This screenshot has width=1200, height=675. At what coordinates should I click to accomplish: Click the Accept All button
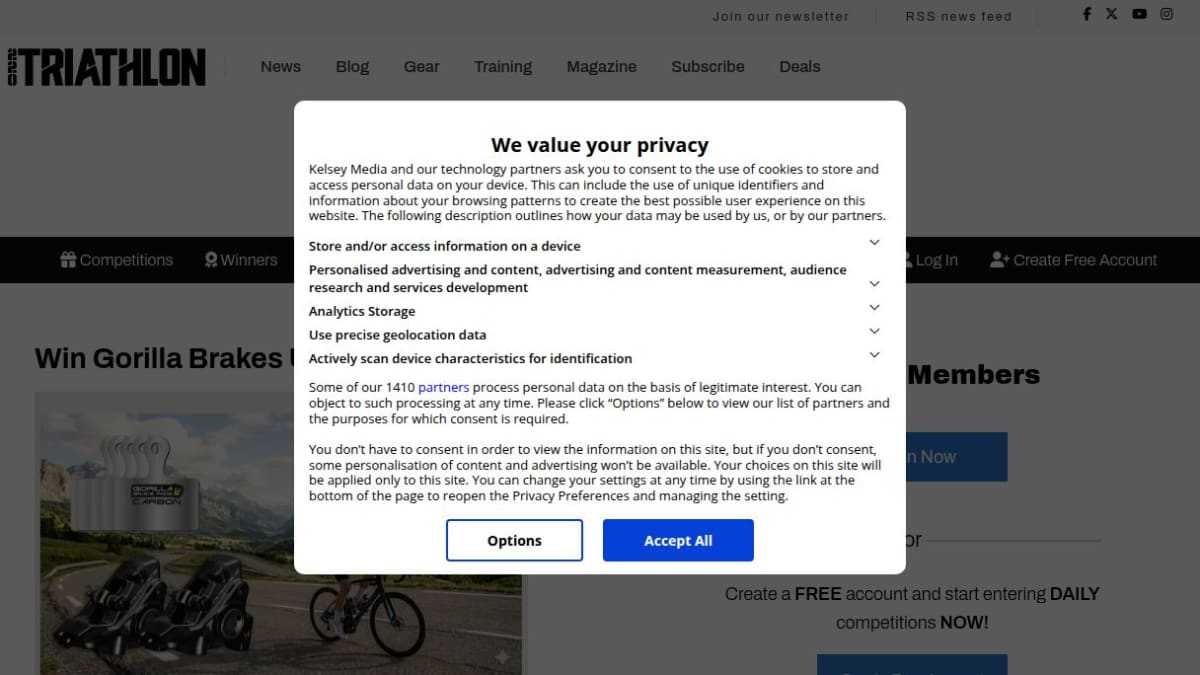[678, 540]
